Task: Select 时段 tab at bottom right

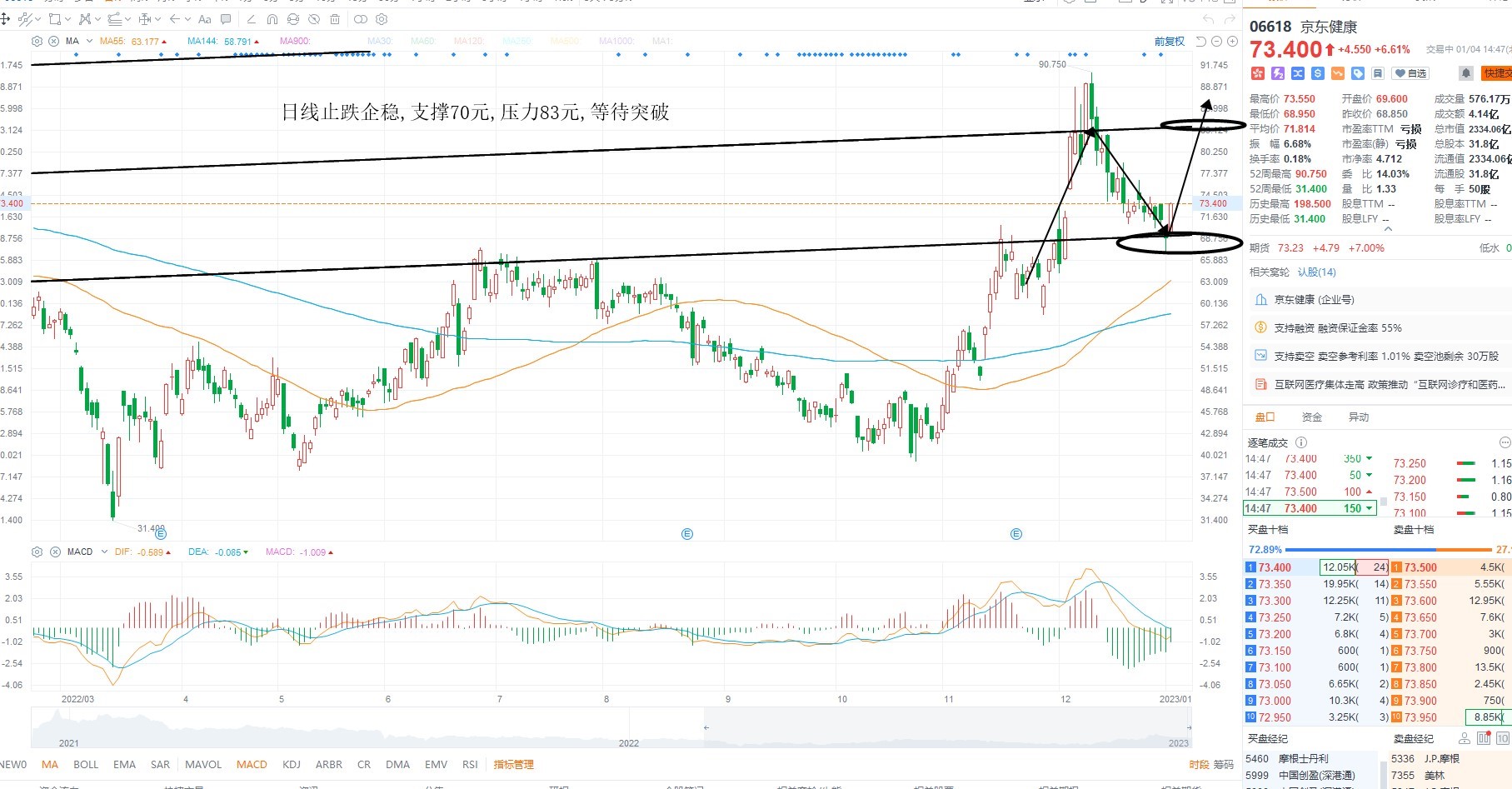Action: 1199,764
